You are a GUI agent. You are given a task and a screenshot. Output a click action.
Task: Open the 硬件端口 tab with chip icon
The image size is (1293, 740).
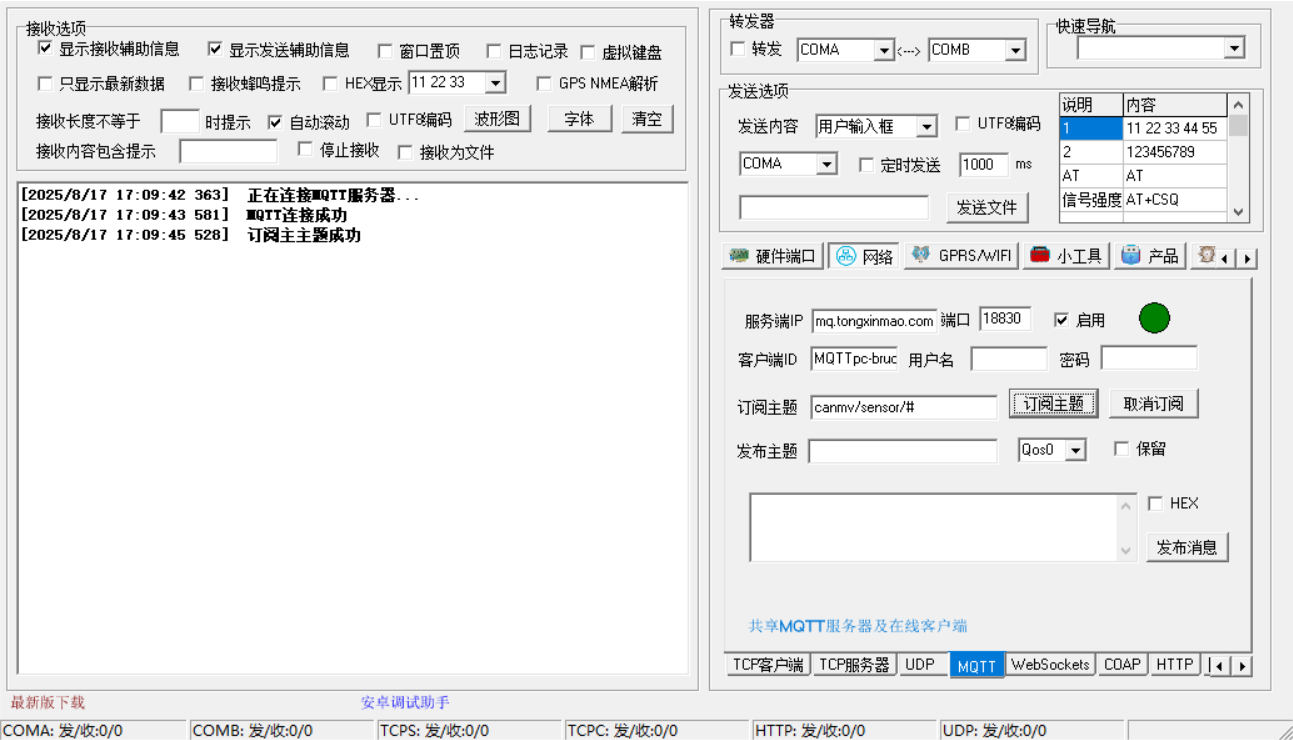tap(773, 256)
